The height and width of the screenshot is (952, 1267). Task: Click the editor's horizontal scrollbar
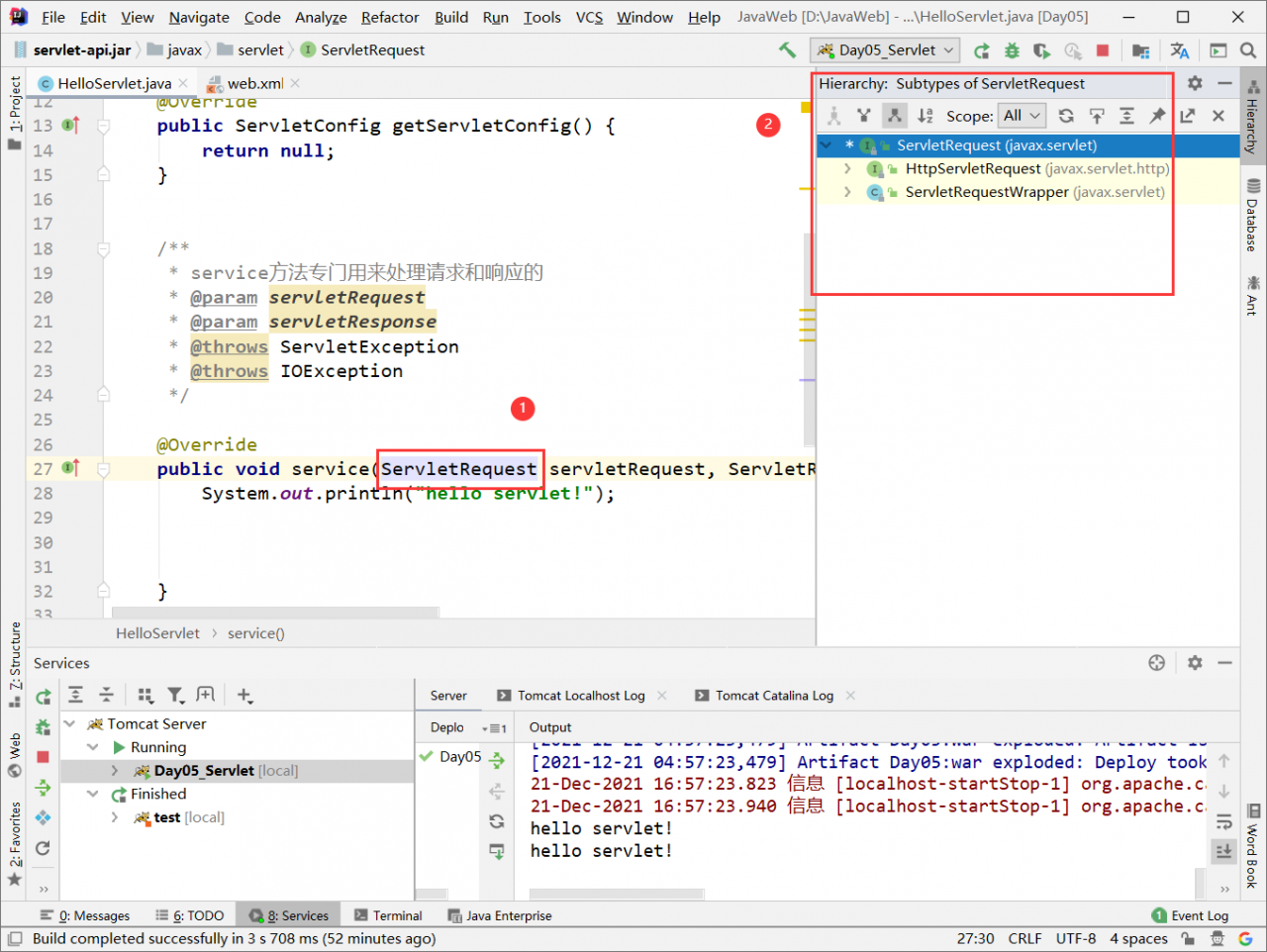(x=274, y=613)
